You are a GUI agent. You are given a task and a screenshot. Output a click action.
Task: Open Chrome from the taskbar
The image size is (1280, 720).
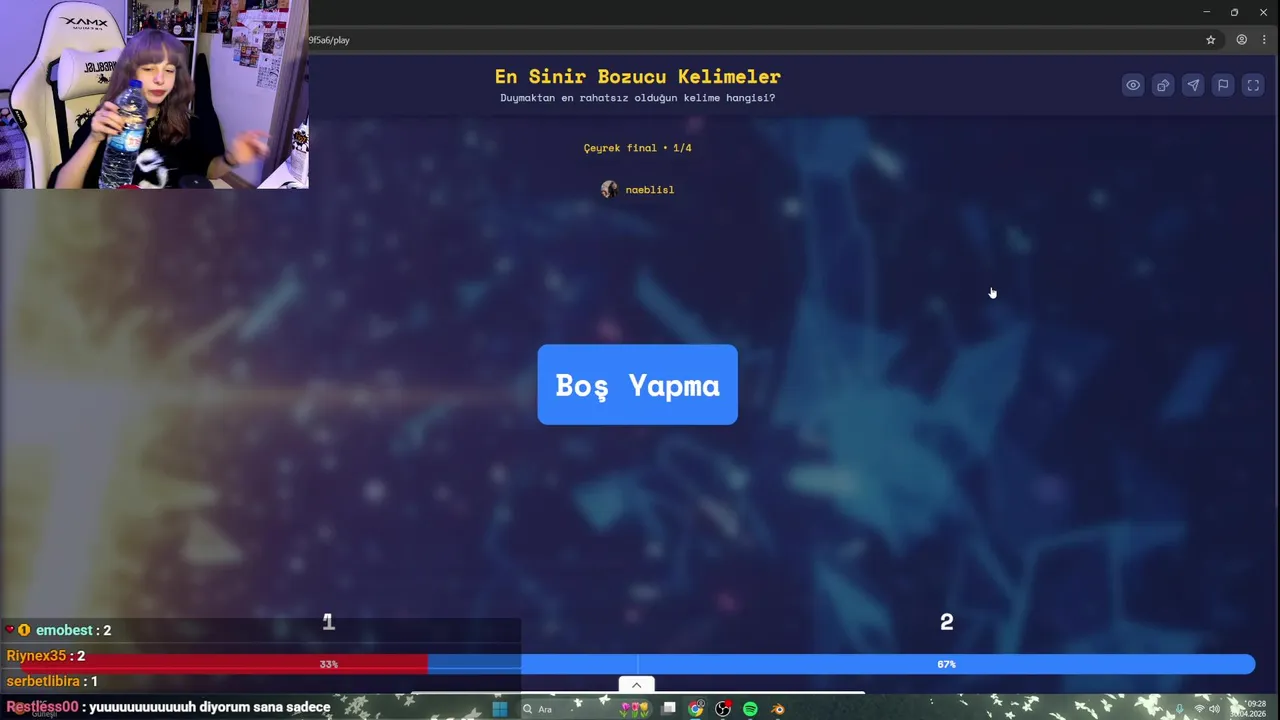(x=696, y=709)
